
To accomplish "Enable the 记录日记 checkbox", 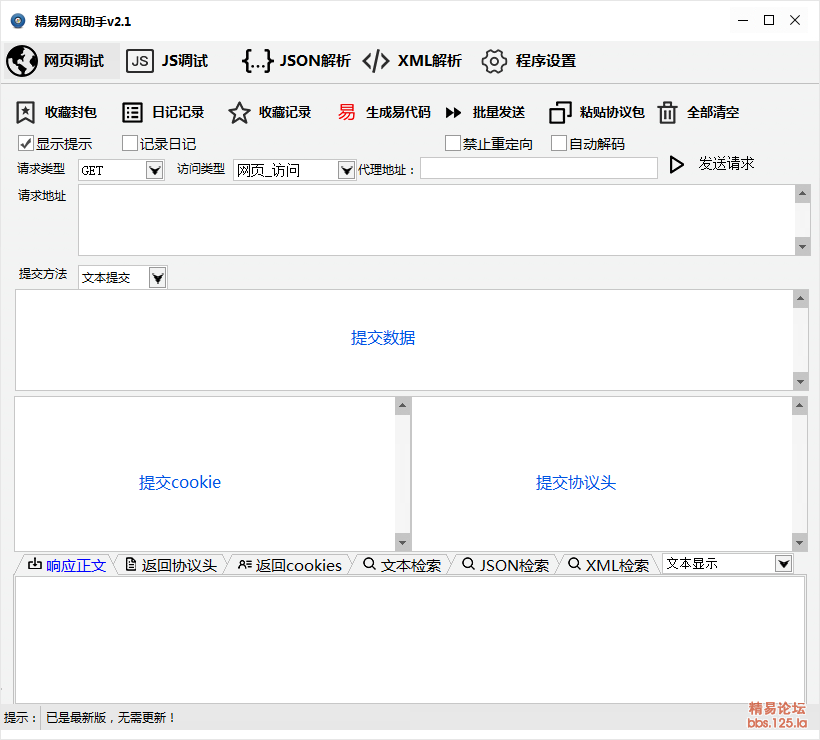I will point(129,143).
